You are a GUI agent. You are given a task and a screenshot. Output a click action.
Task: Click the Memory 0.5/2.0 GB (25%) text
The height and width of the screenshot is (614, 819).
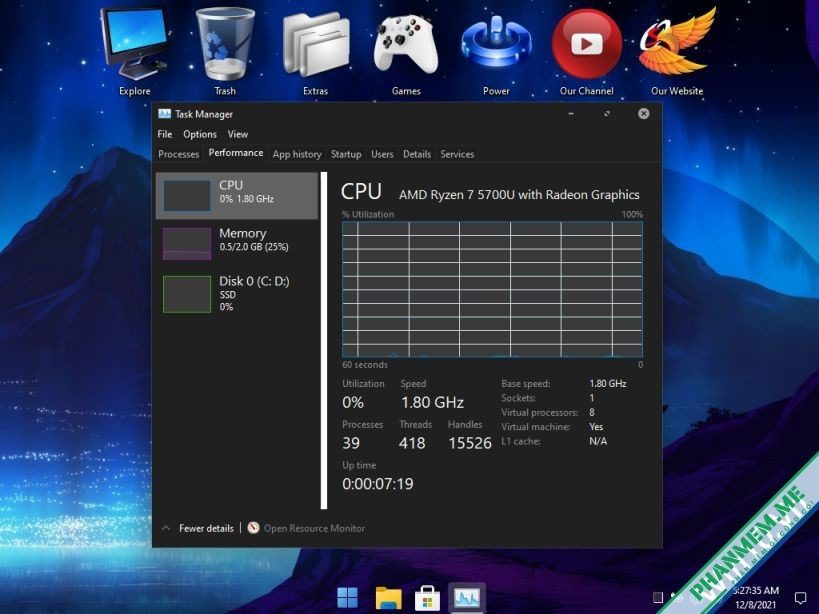coord(254,247)
